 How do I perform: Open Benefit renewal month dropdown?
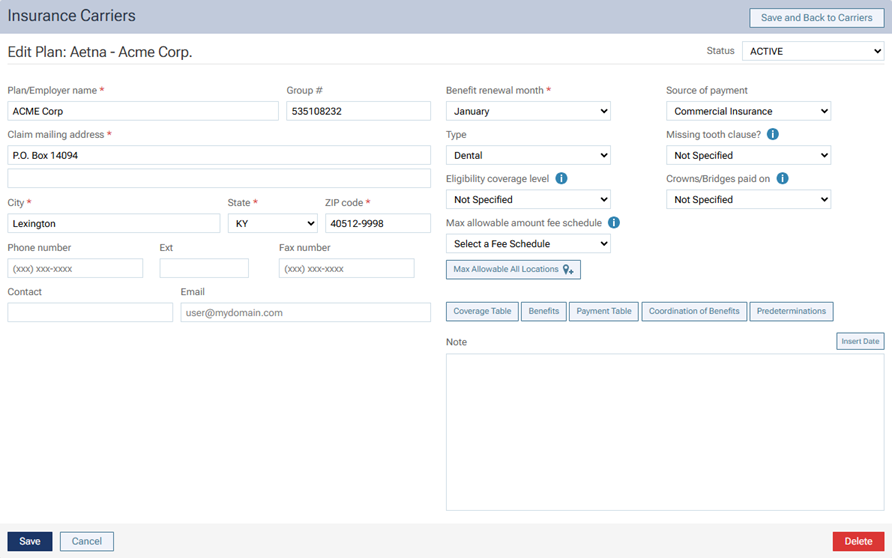coord(528,111)
